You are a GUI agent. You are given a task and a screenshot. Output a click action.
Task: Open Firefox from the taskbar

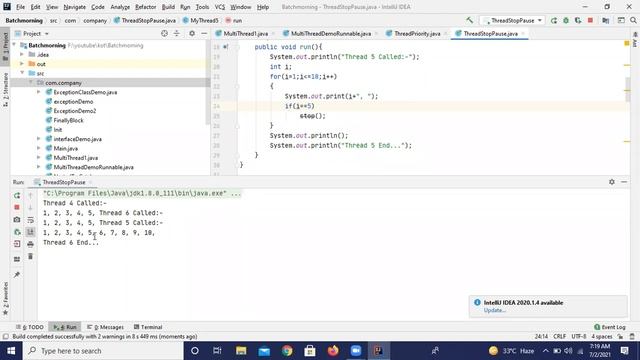[x=333, y=351]
